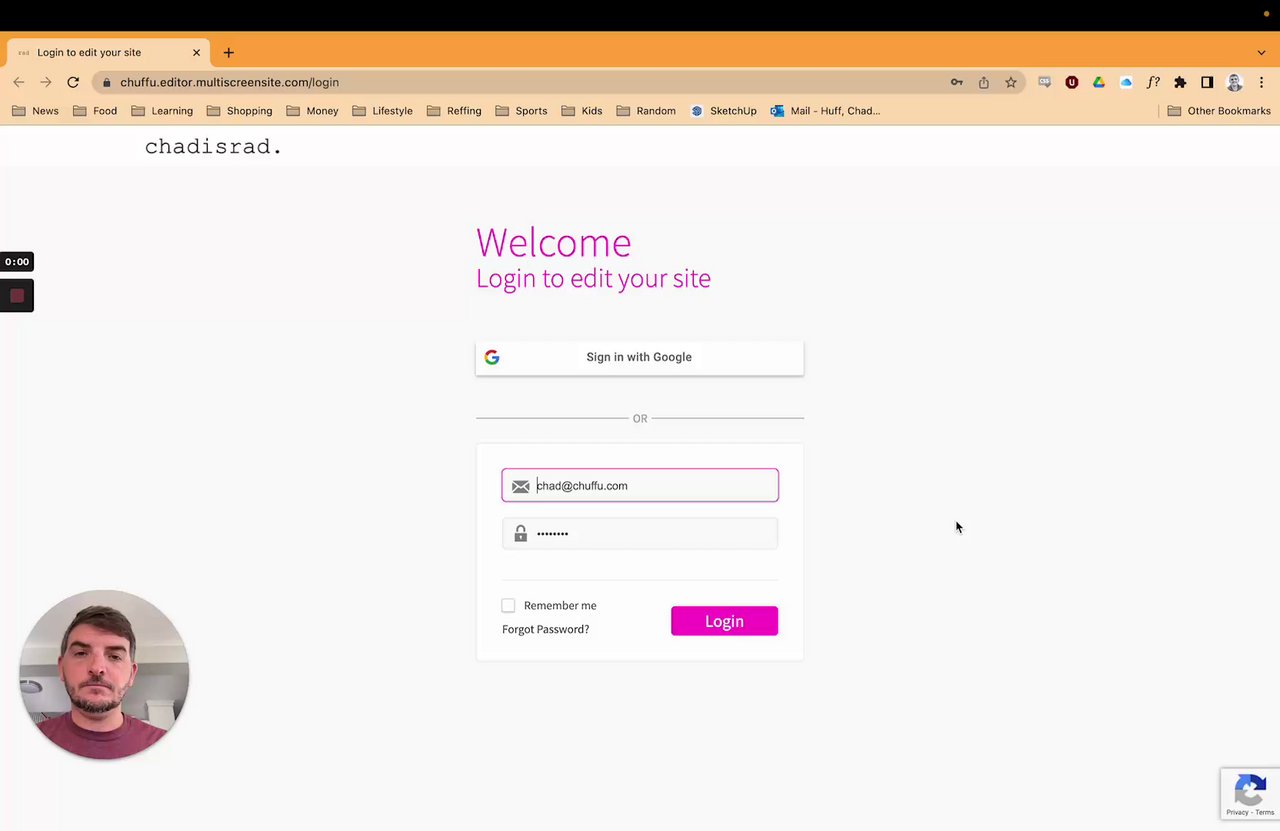The height and width of the screenshot is (831, 1280).
Task: Stop recording with the red square button
Action: [17, 296]
